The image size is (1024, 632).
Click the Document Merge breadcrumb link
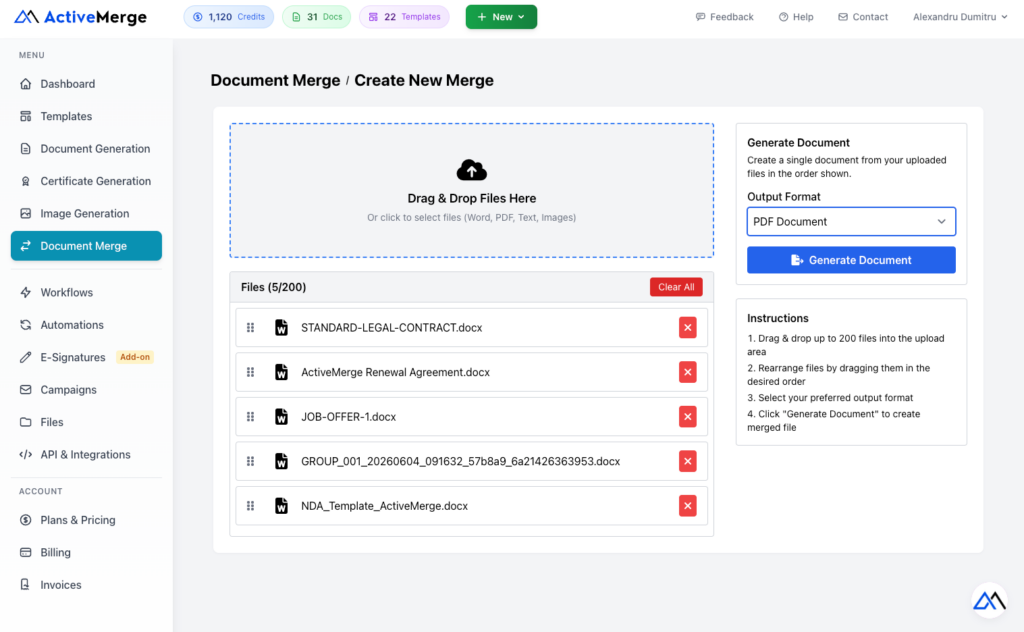tap(275, 80)
